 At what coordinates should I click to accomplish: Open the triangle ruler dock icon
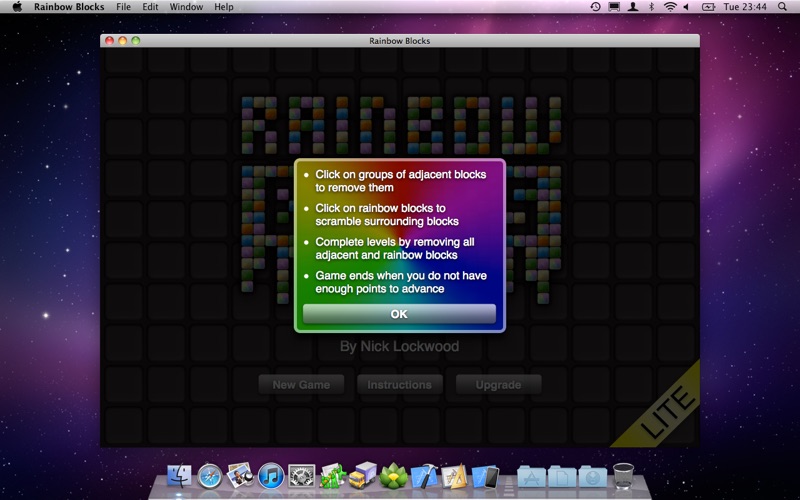pyautogui.click(x=455, y=476)
